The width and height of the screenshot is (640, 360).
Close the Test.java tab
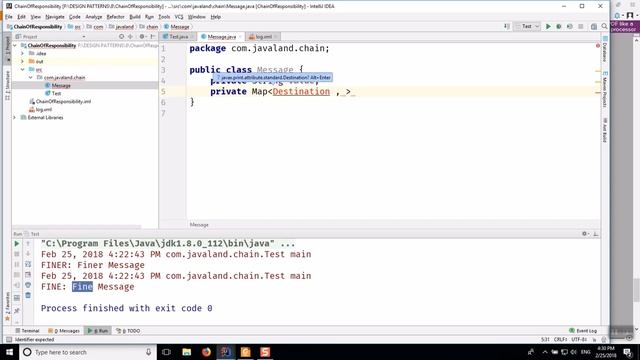pyautogui.click(x=192, y=37)
